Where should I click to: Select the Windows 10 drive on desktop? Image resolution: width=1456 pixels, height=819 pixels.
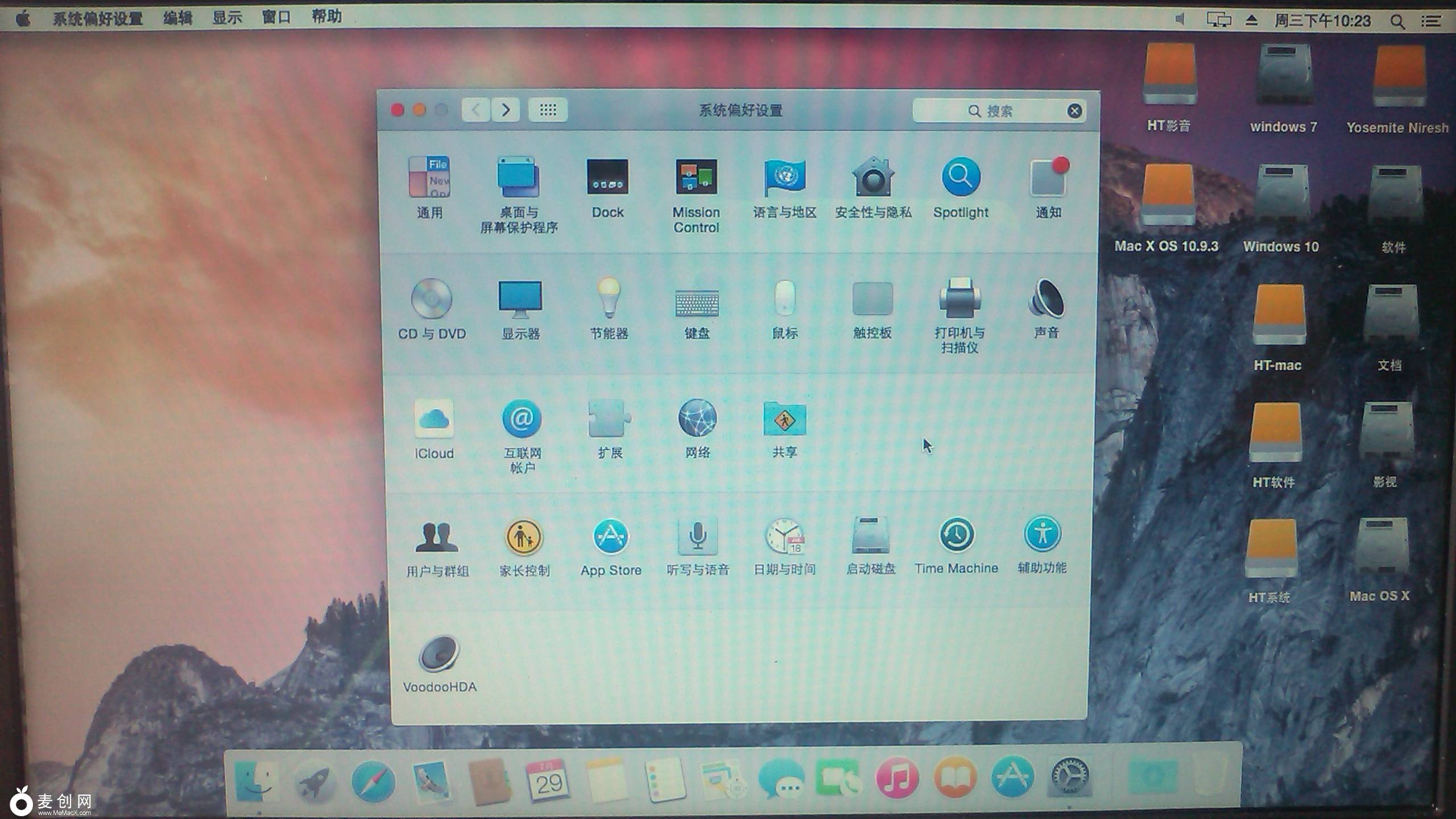click(1281, 196)
